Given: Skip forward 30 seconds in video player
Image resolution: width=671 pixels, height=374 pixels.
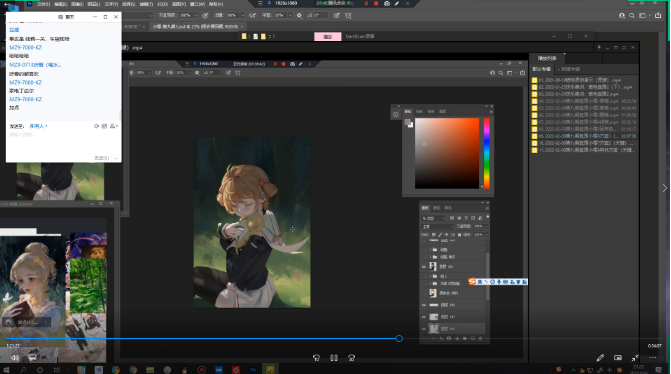Looking at the screenshot, I should (351, 358).
